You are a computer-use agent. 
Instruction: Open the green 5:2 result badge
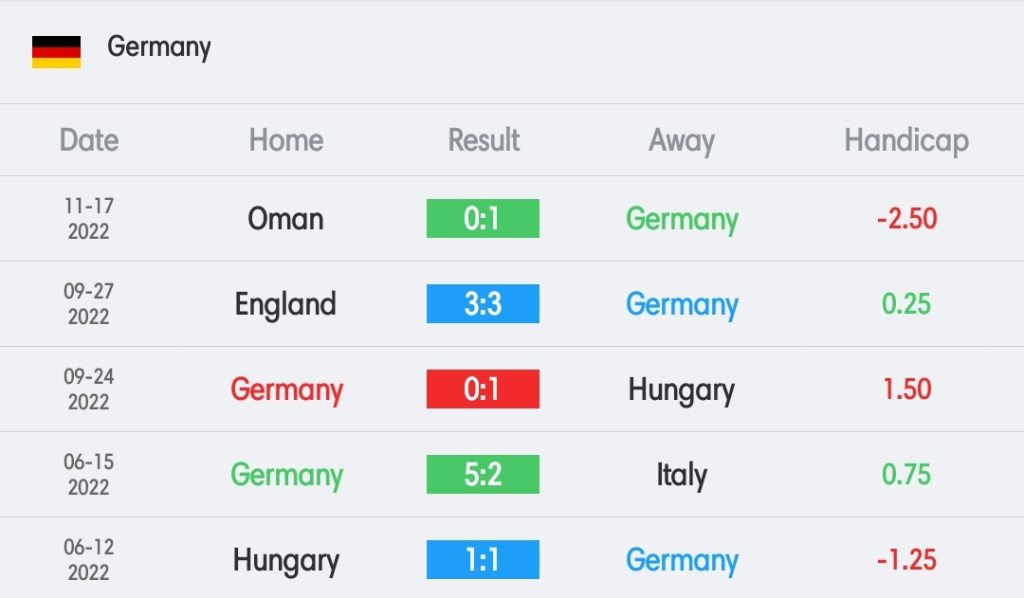click(483, 475)
